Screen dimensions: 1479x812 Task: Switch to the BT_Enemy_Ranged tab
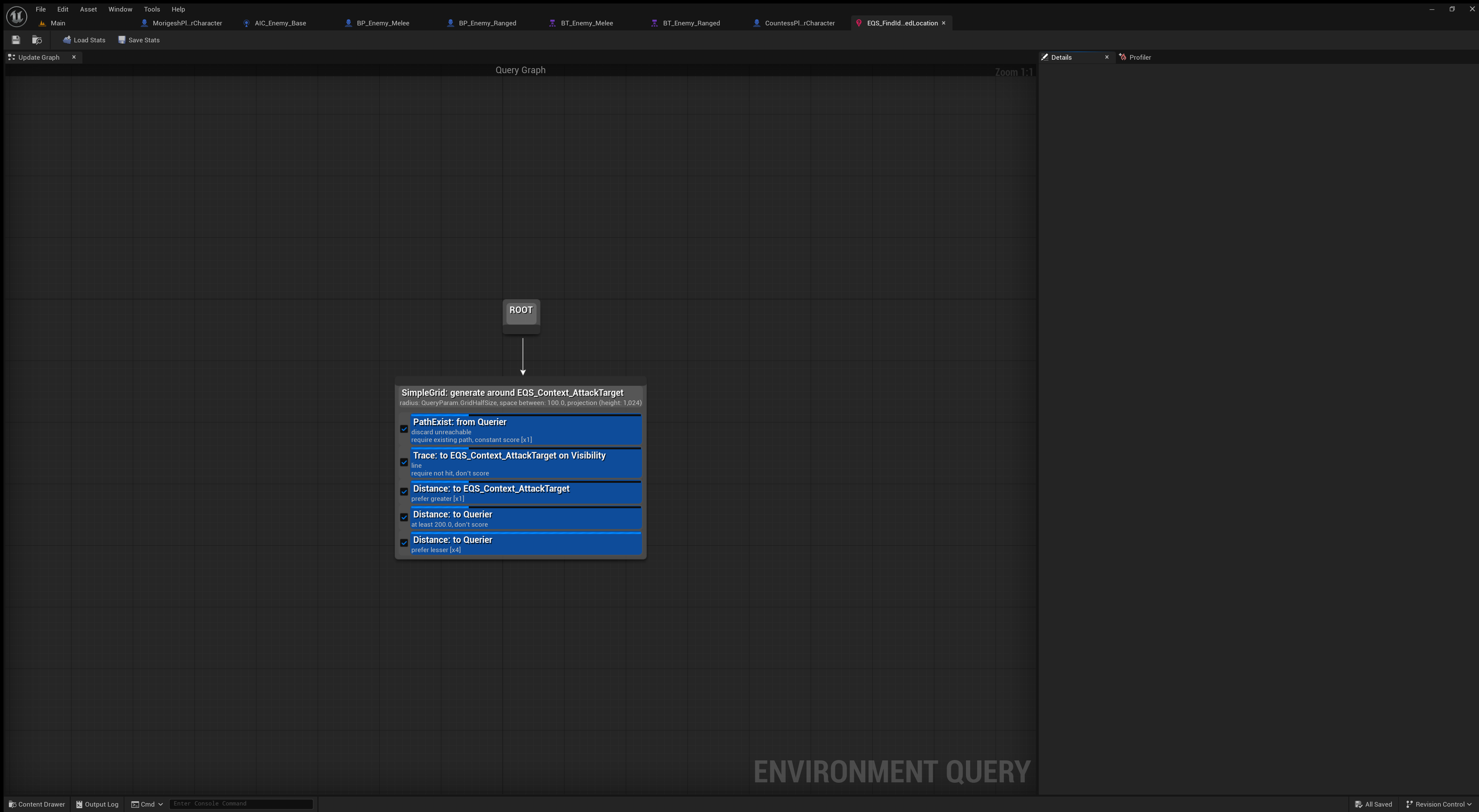[691, 23]
